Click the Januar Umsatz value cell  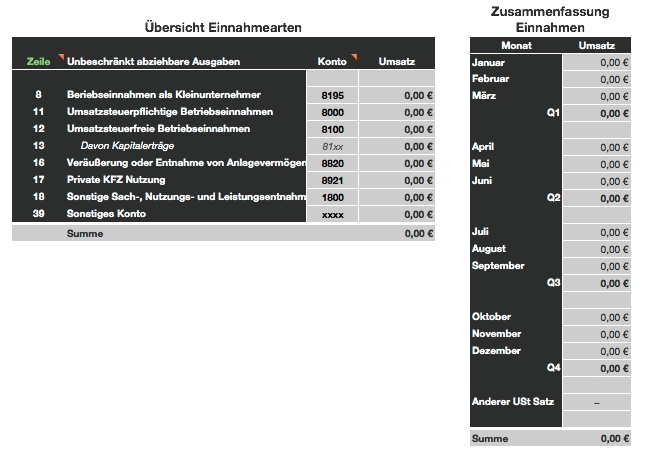(597, 63)
